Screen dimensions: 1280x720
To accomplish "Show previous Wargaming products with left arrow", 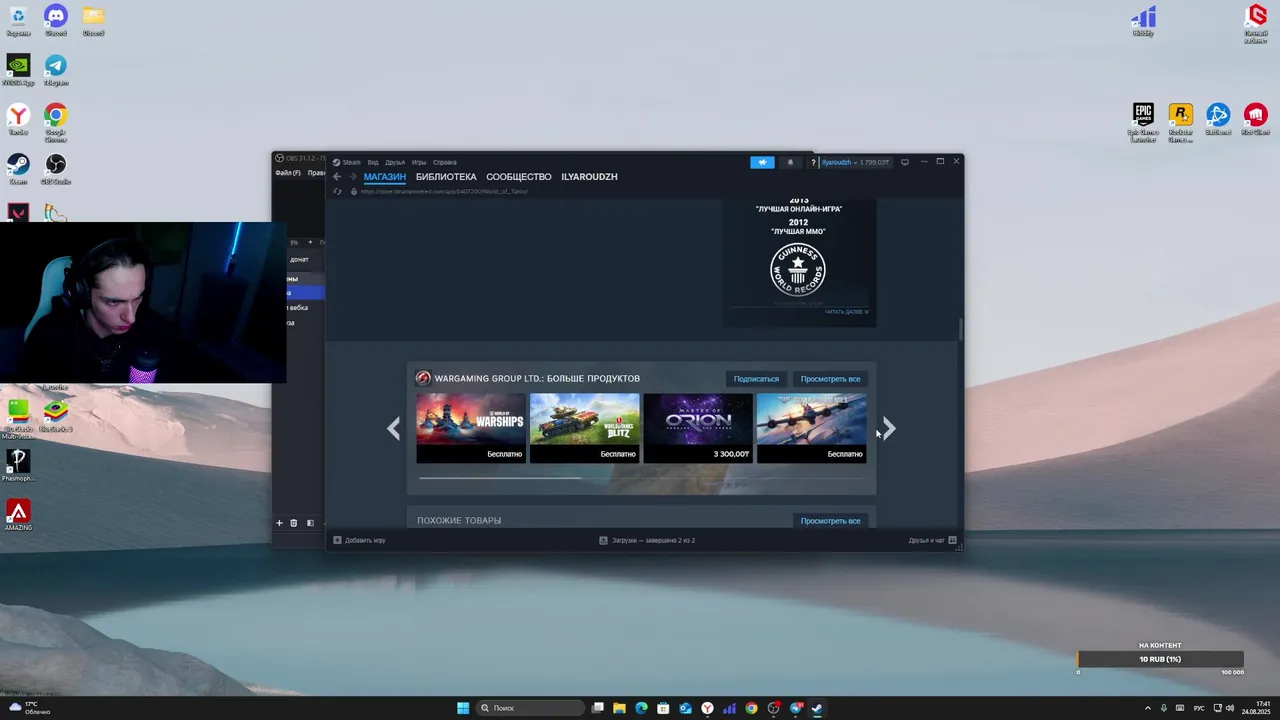I will click(394, 429).
